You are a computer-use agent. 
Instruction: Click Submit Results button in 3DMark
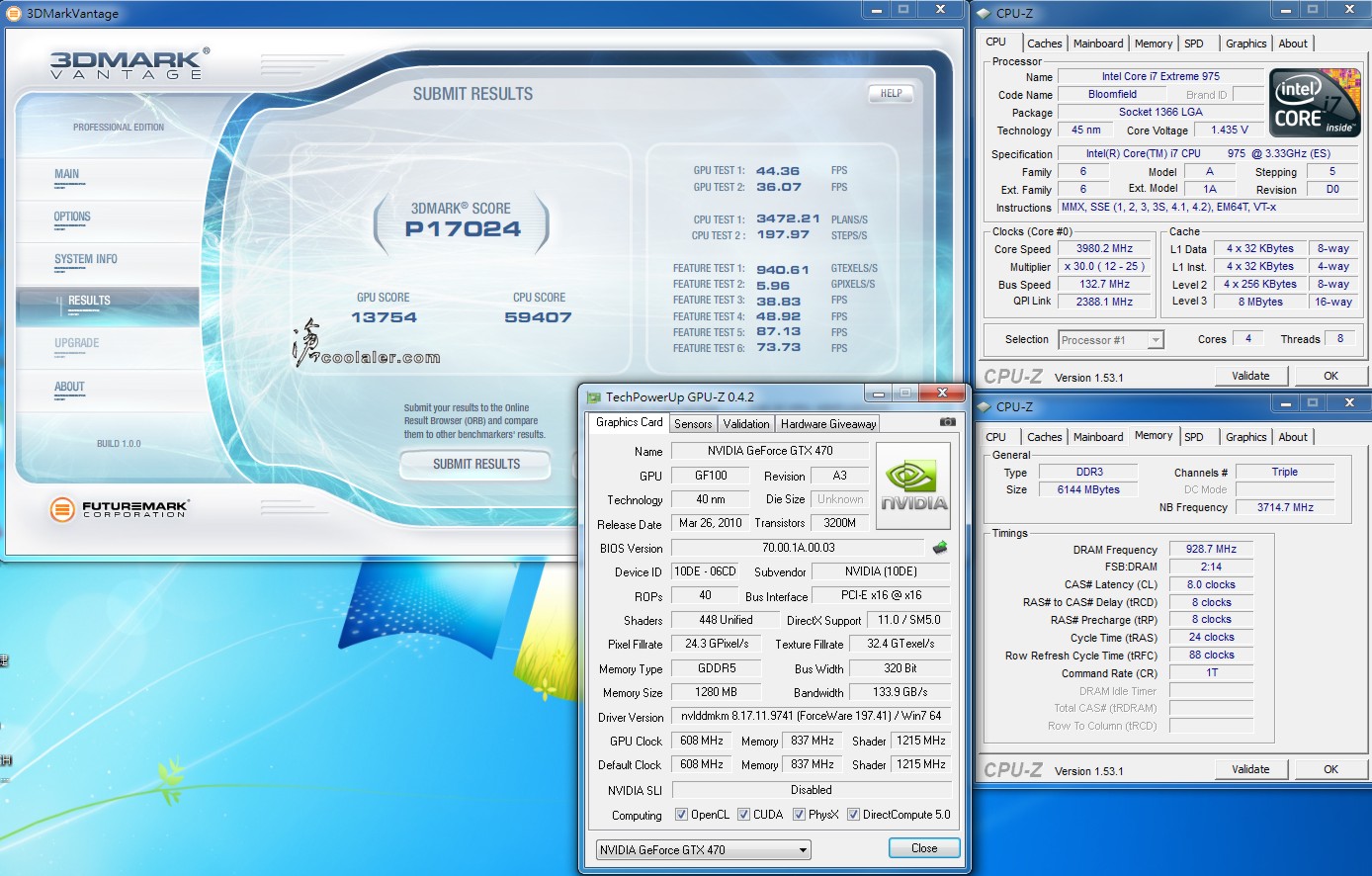click(475, 464)
